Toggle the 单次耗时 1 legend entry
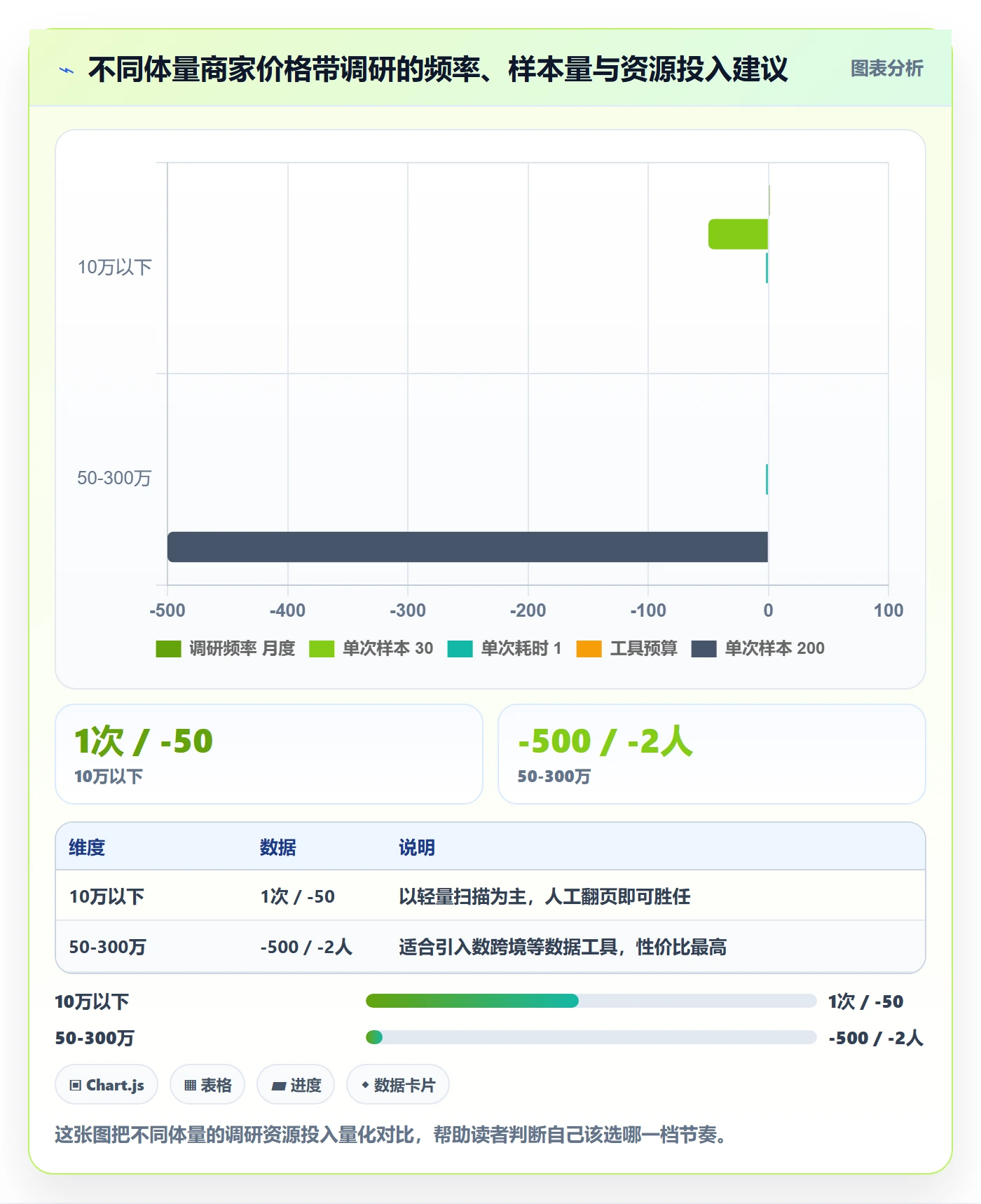Image resolution: width=981 pixels, height=1204 pixels. click(x=505, y=649)
